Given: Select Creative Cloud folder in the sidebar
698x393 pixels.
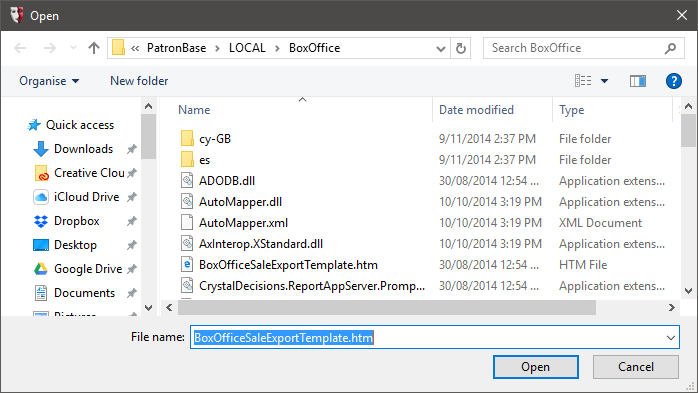Looking at the screenshot, I should (89, 173).
